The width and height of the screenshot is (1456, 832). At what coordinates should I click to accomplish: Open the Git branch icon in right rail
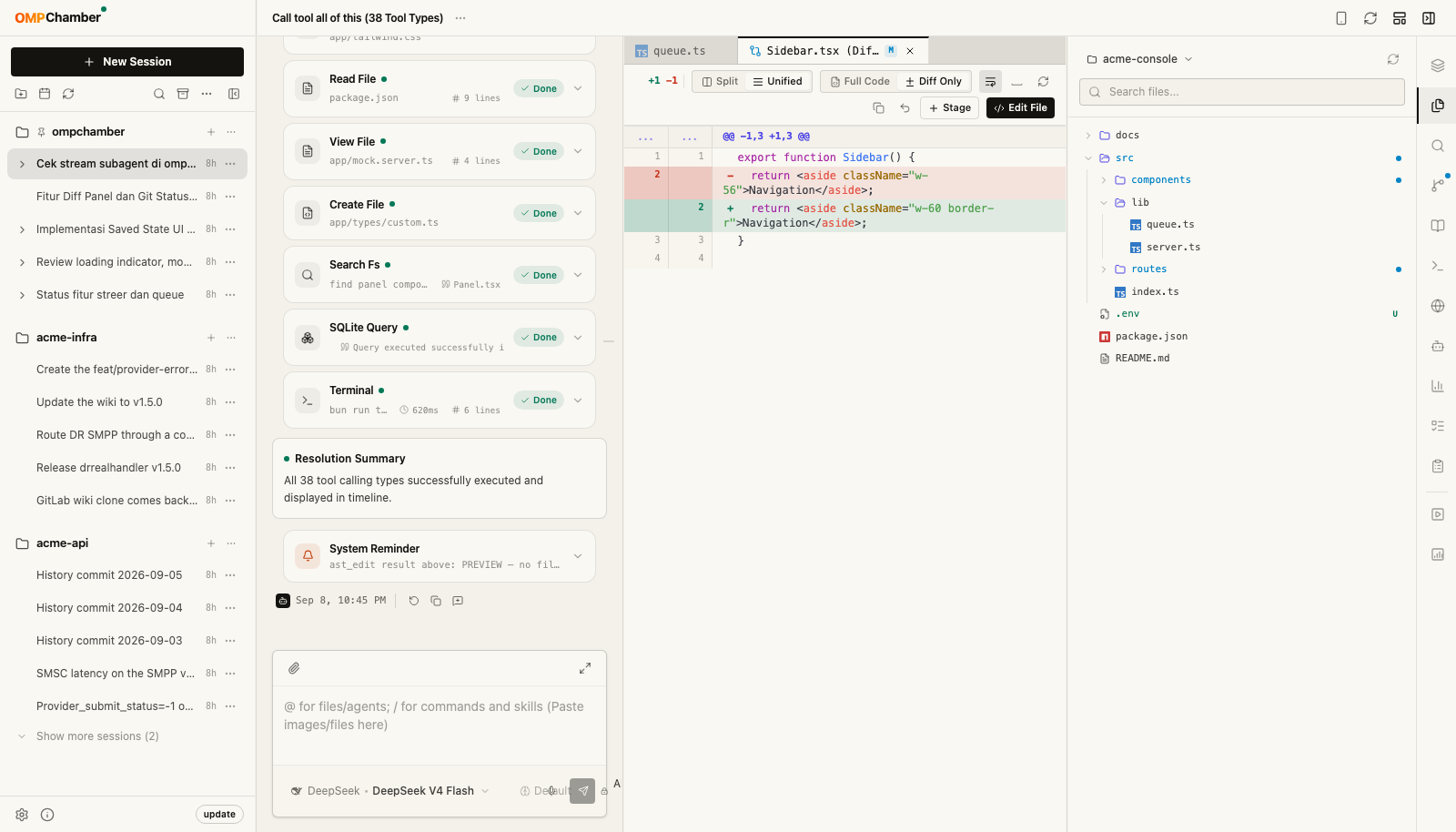click(x=1438, y=186)
